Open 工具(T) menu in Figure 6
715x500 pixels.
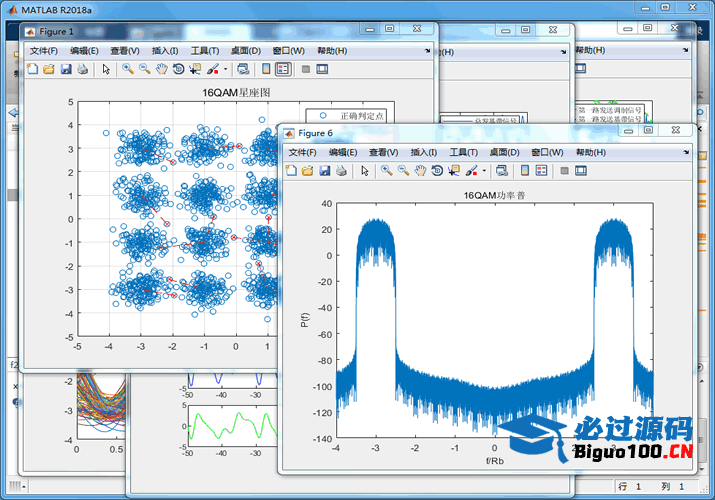464,152
